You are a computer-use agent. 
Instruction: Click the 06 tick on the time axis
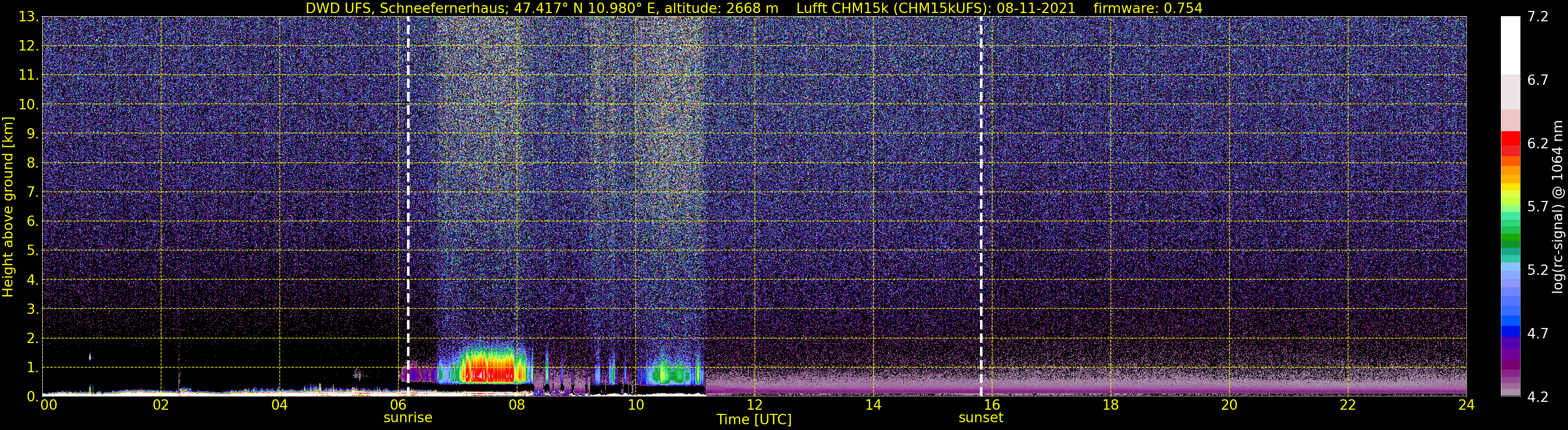click(x=398, y=405)
